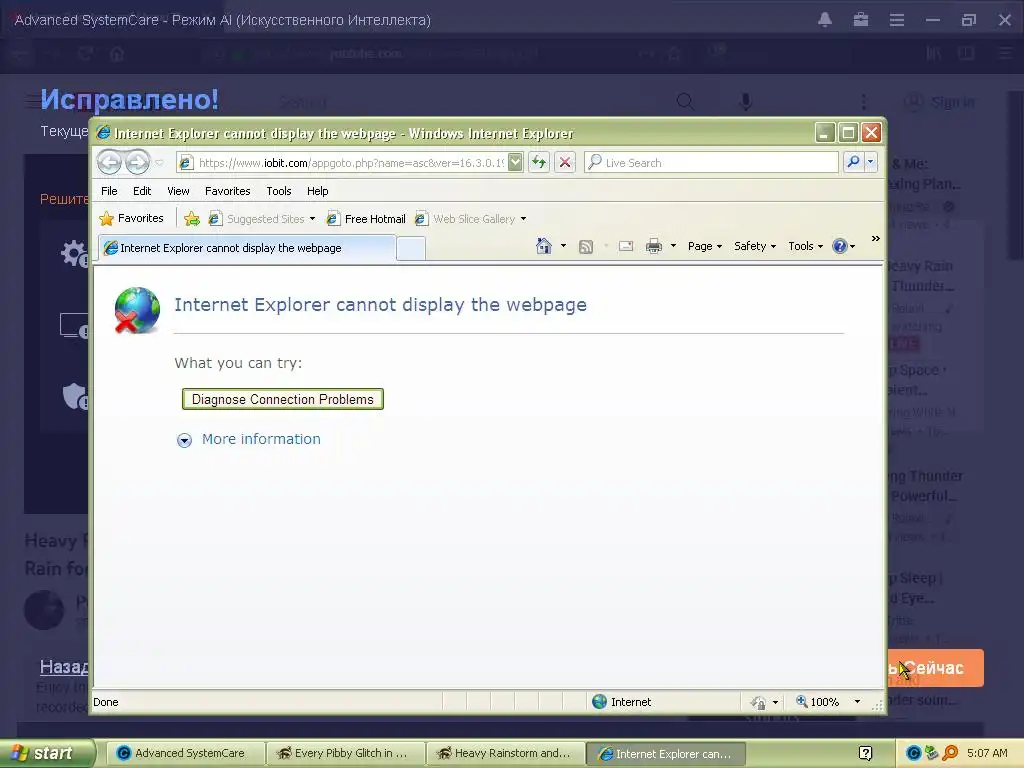
Task: Open the Help menu
Action: click(317, 191)
